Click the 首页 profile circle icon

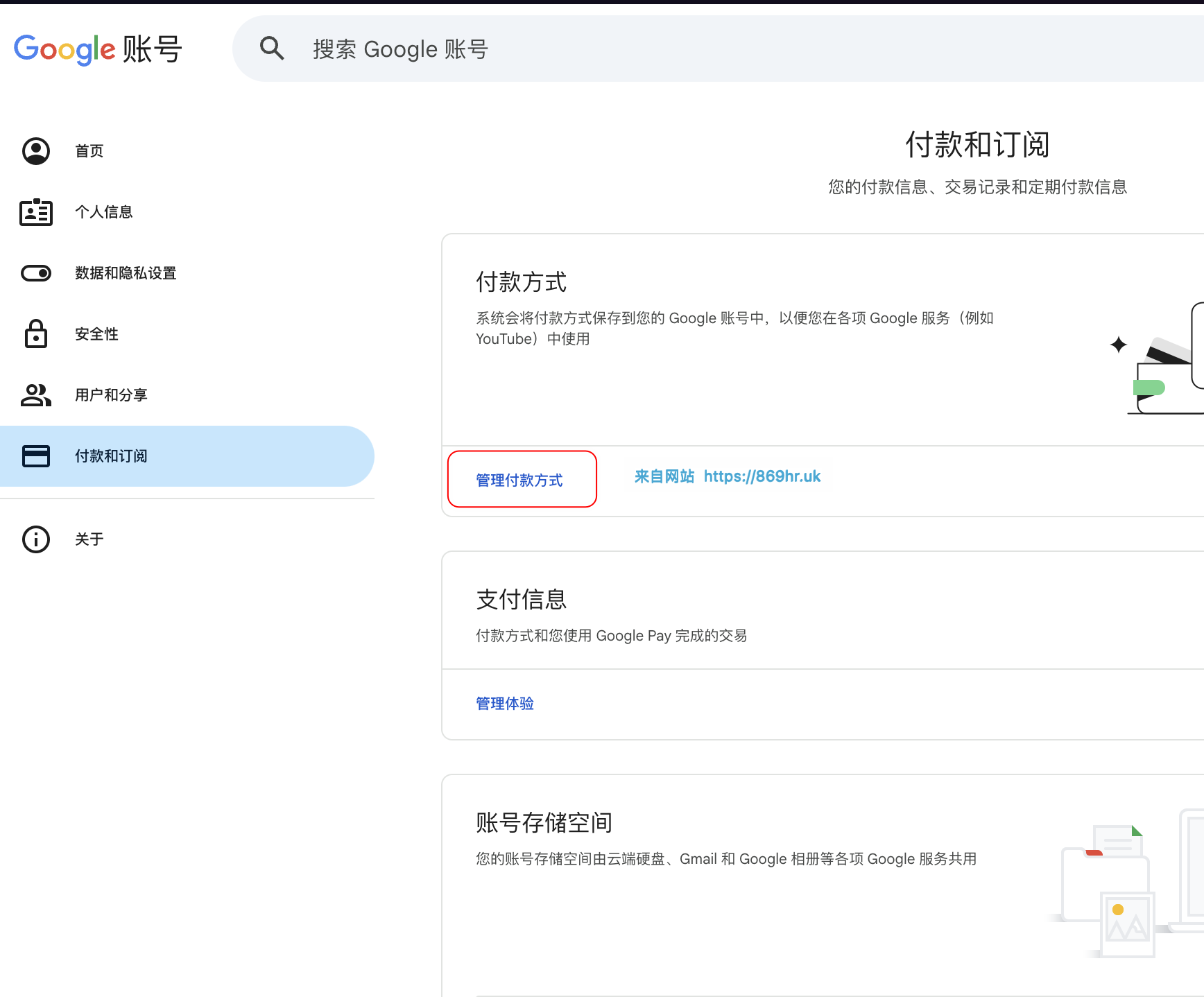(36, 151)
